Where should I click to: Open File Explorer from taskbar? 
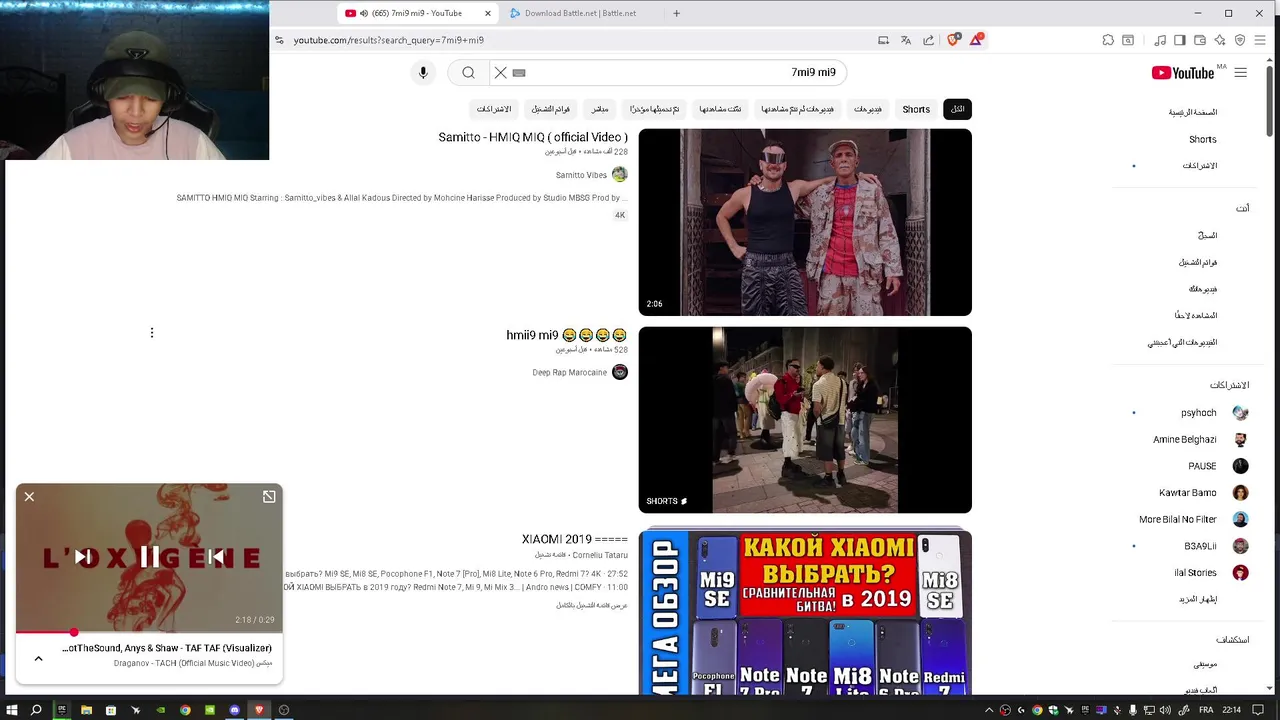[86, 710]
